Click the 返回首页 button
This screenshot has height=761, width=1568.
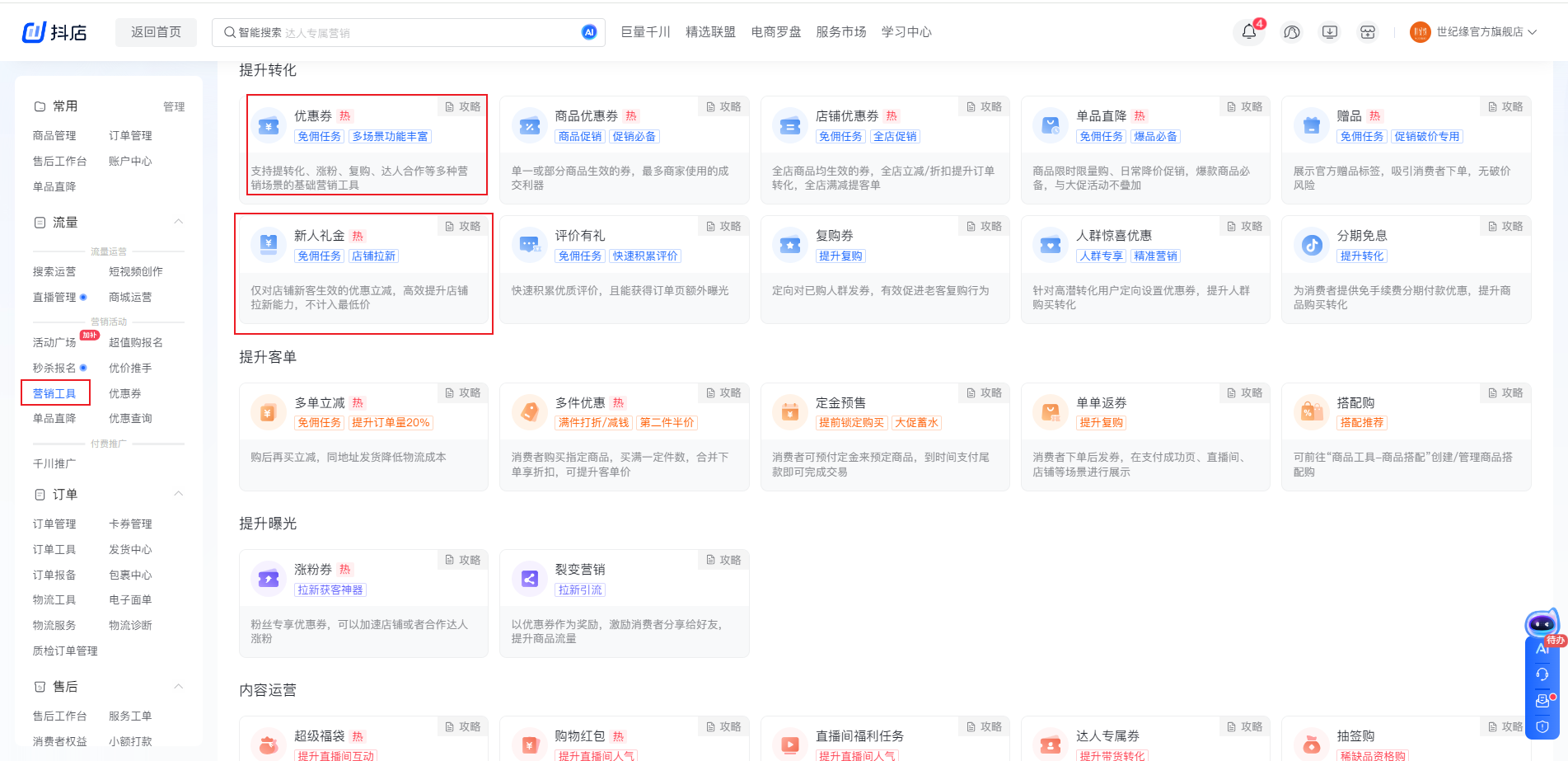pos(156,32)
